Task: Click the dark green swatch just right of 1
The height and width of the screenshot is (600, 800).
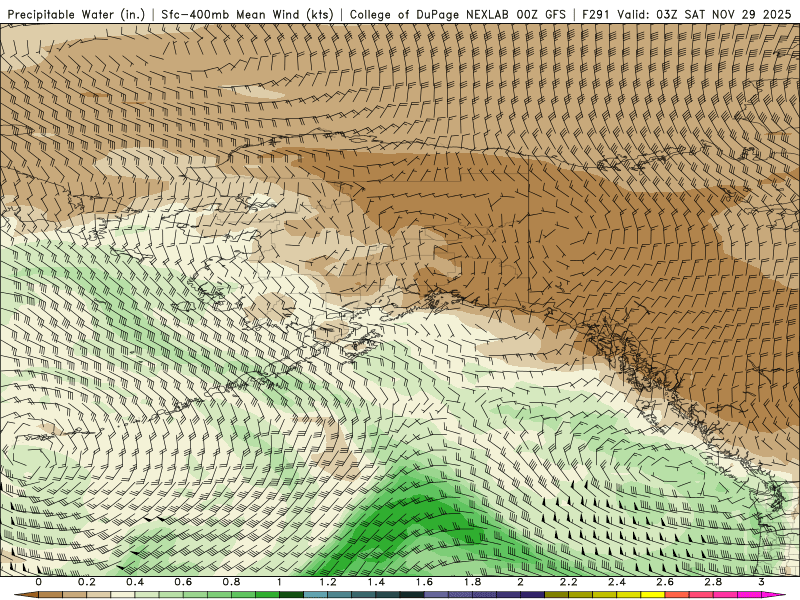Action: click(291, 595)
